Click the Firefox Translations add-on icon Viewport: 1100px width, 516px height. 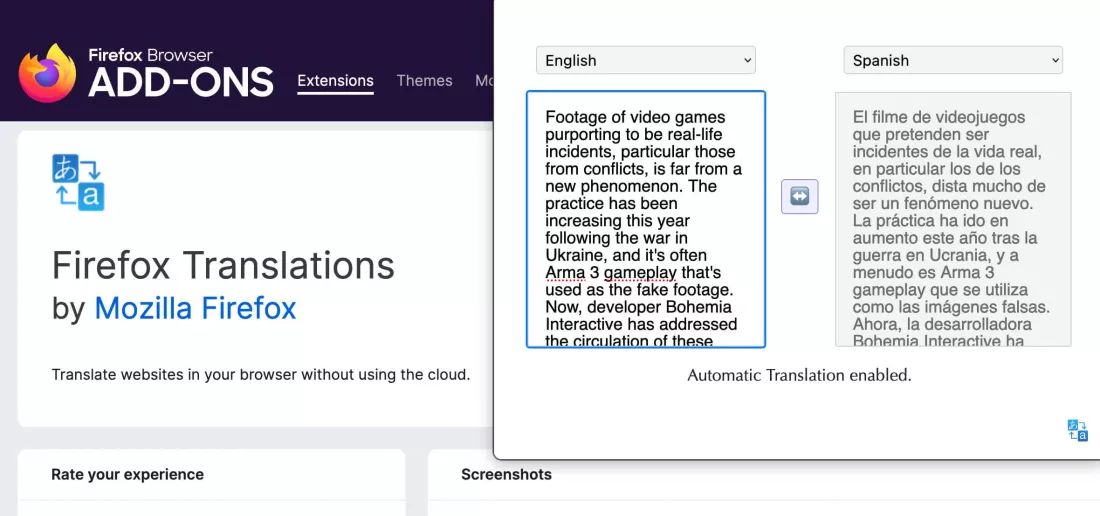pyautogui.click(x=78, y=182)
